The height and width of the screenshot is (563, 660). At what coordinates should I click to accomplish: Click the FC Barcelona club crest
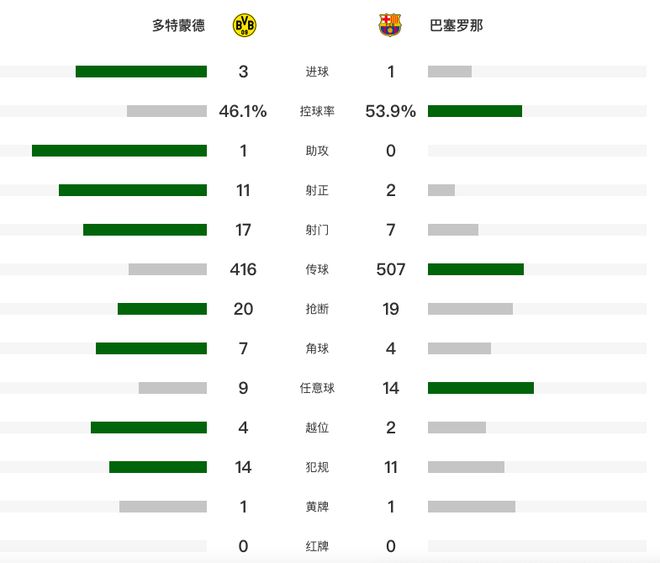(390, 25)
